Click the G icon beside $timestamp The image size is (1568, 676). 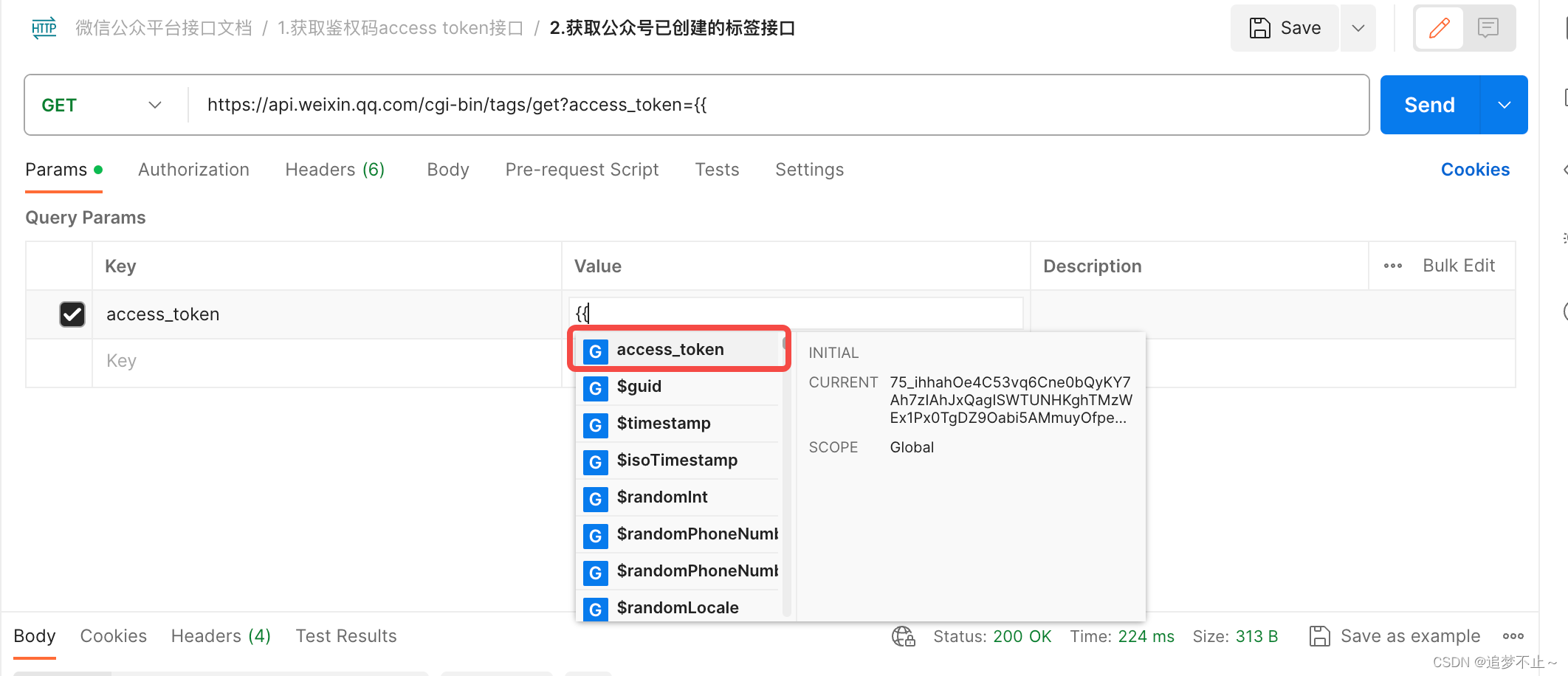(595, 425)
